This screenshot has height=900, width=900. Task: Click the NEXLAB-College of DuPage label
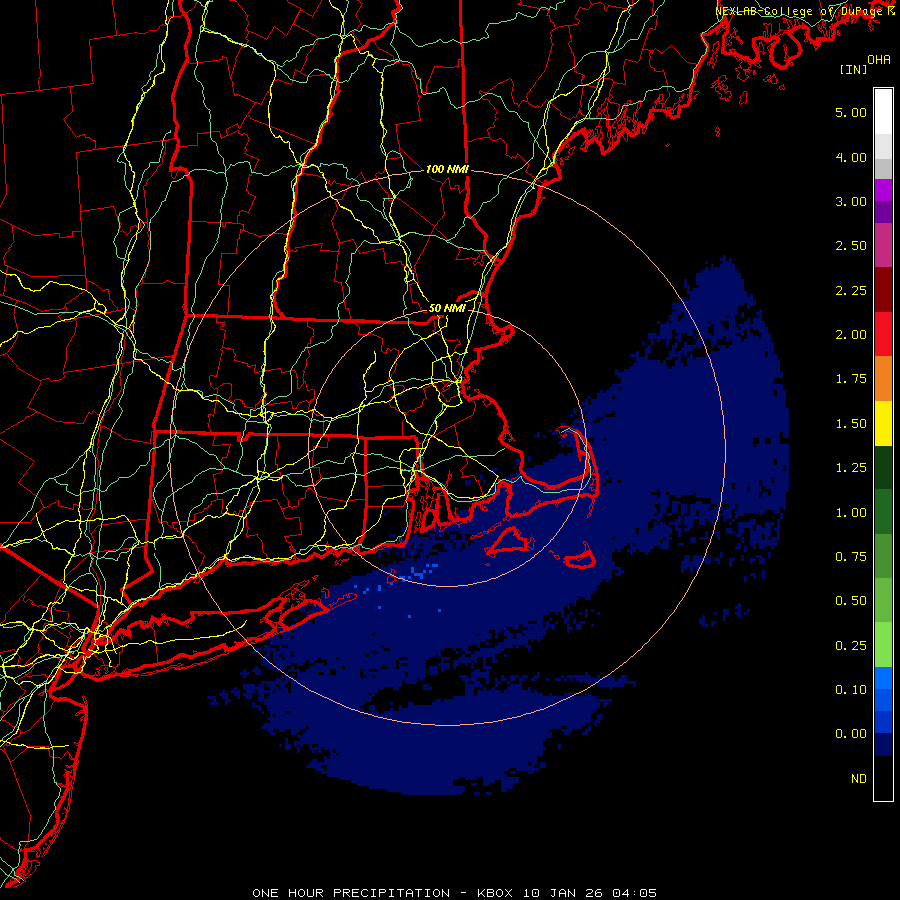(x=800, y=11)
